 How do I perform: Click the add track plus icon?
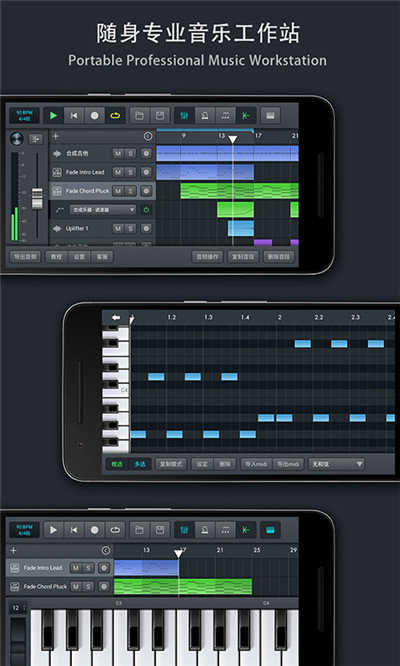pyautogui.click(x=56, y=136)
